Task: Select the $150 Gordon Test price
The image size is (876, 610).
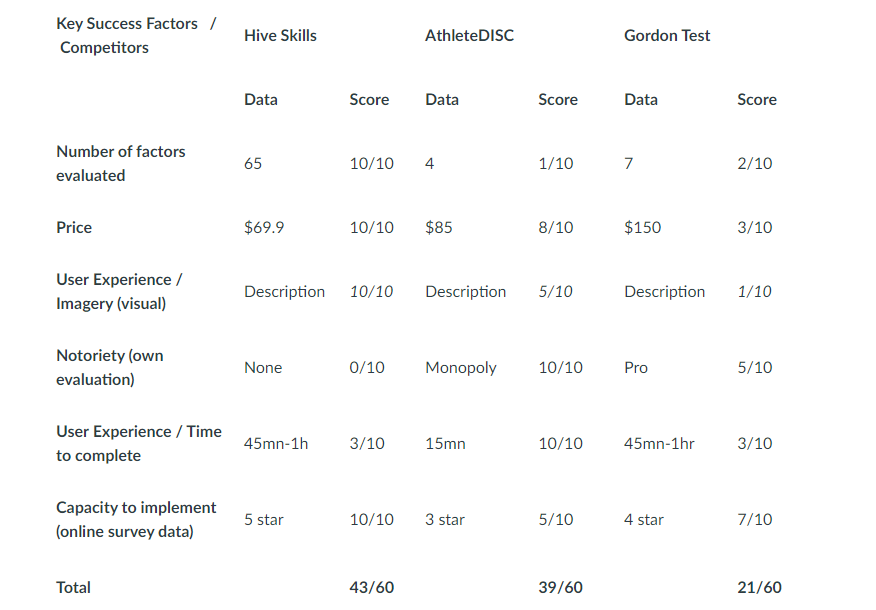Action: coord(642,228)
